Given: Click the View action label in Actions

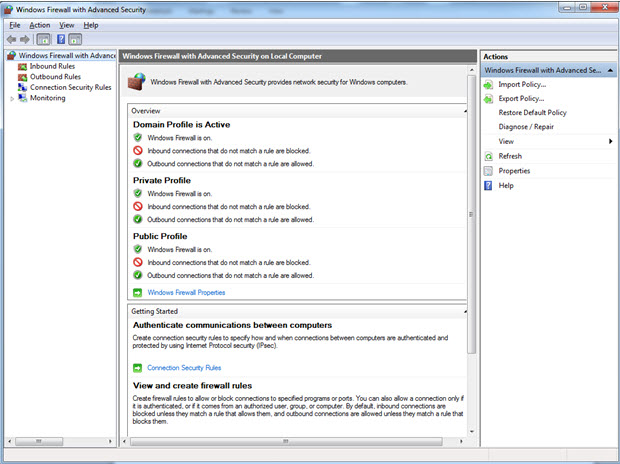Looking at the screenshot, I should coord(506,141).
